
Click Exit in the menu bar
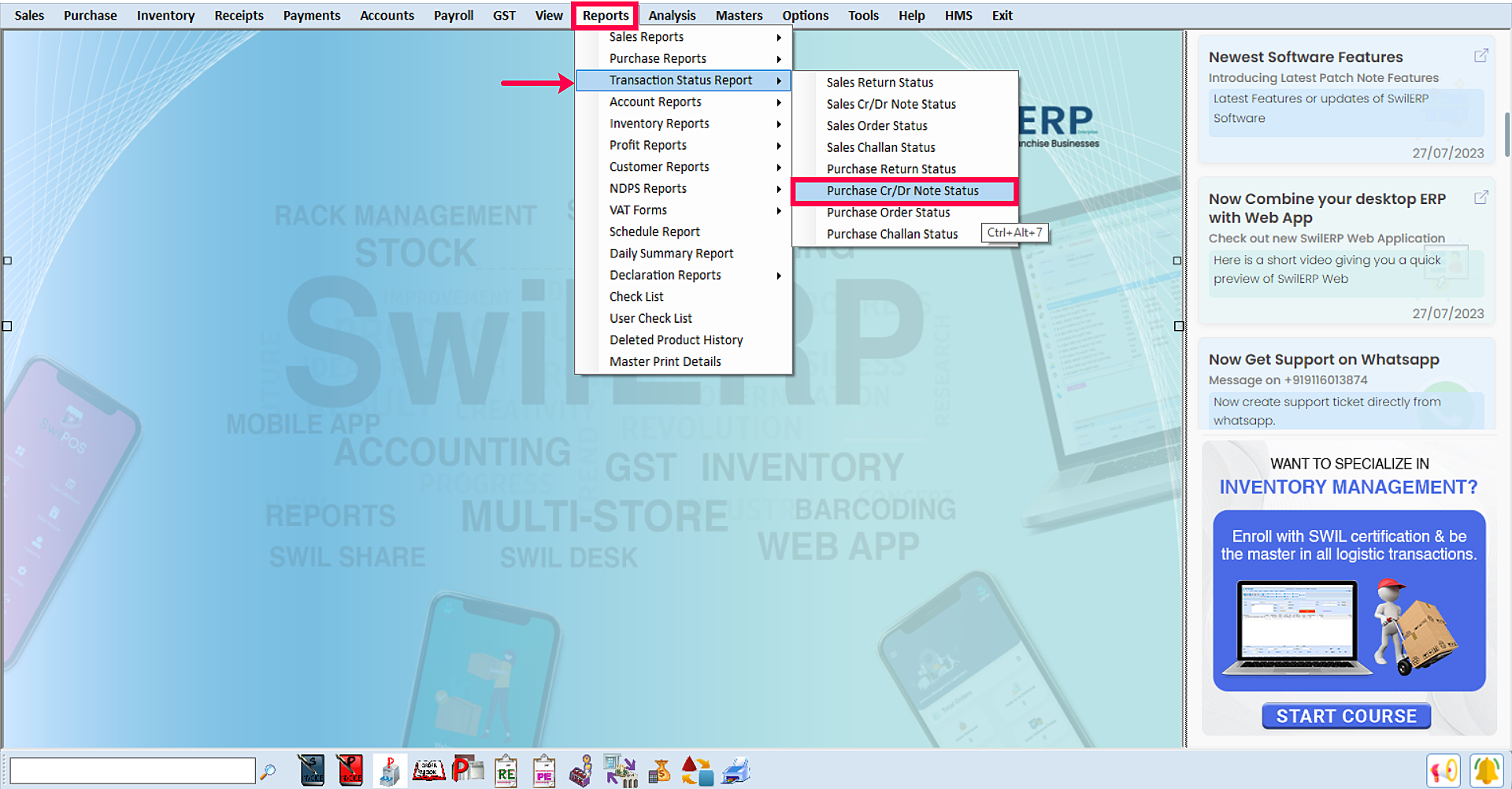[x=1002, y=15]
